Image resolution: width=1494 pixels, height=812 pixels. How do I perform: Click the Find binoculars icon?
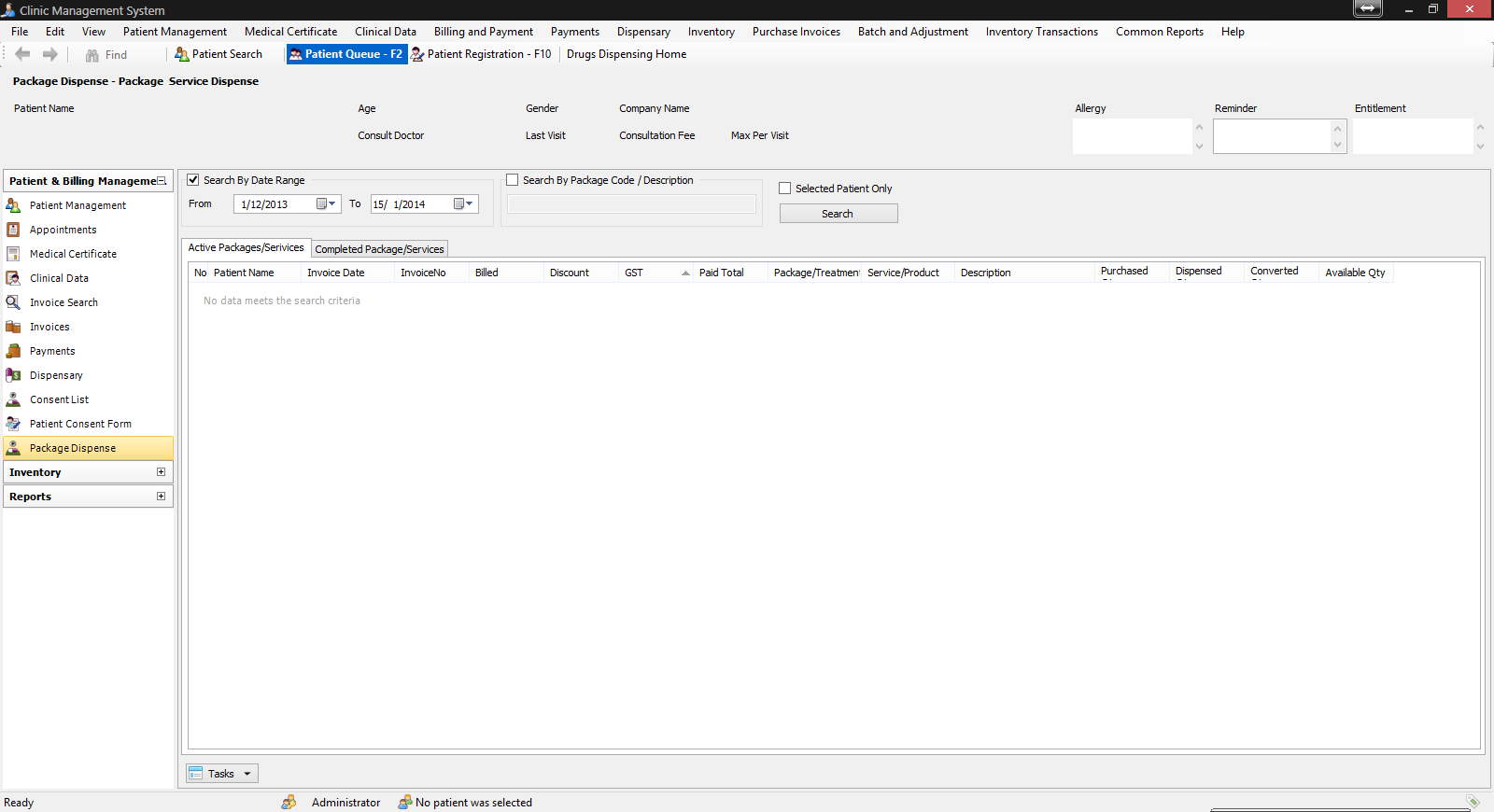coord(92,55)
